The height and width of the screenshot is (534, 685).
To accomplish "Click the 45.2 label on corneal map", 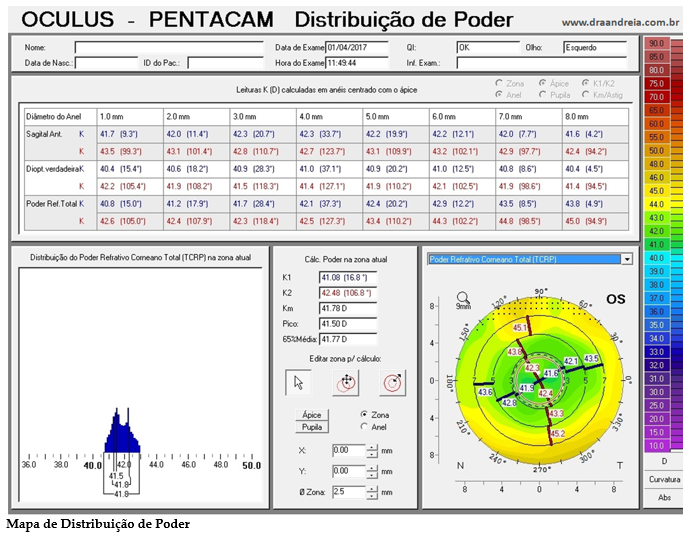I will point(557,434).
